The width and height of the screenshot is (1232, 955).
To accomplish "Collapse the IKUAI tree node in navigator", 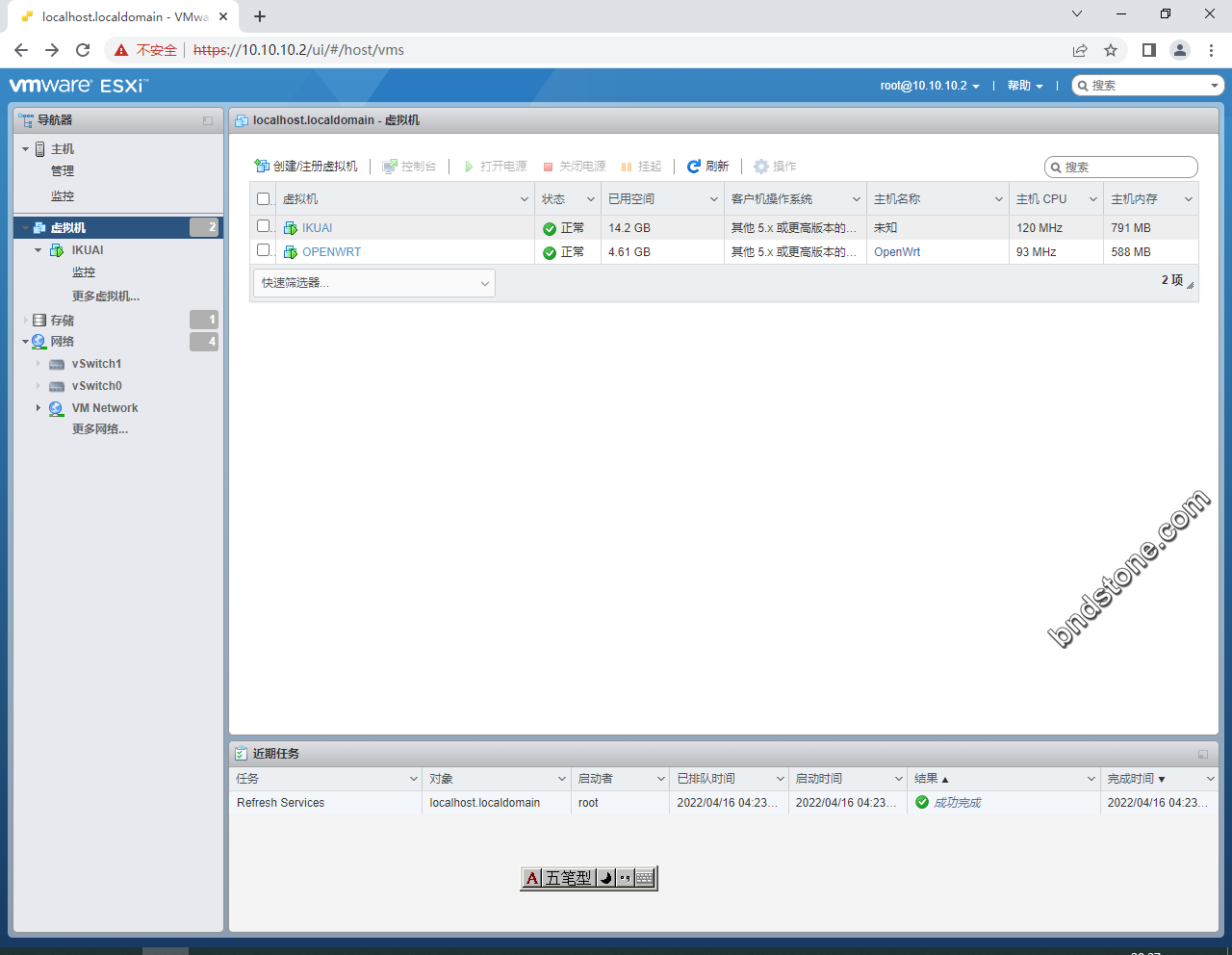I will [x=38, y=250].
